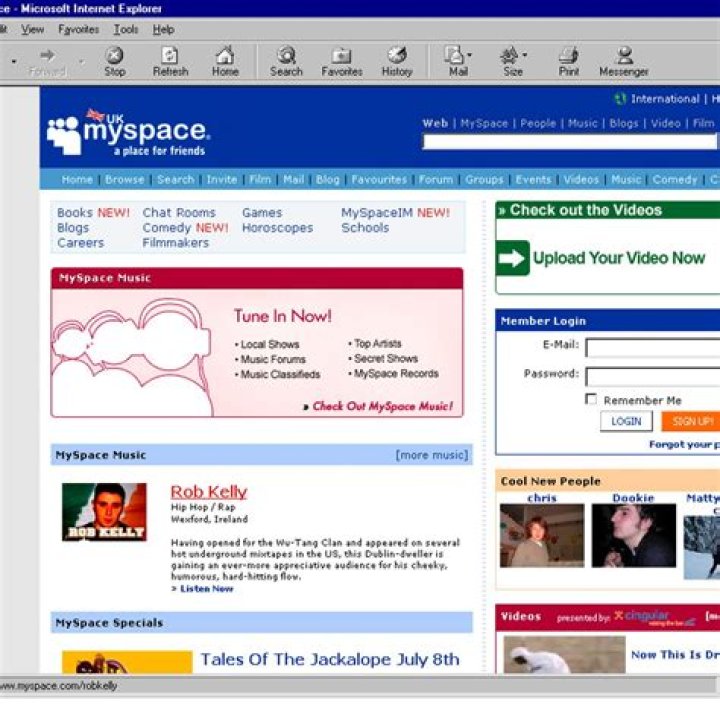
Task: Open the Filmmakers link
Action: pos(175,242)
